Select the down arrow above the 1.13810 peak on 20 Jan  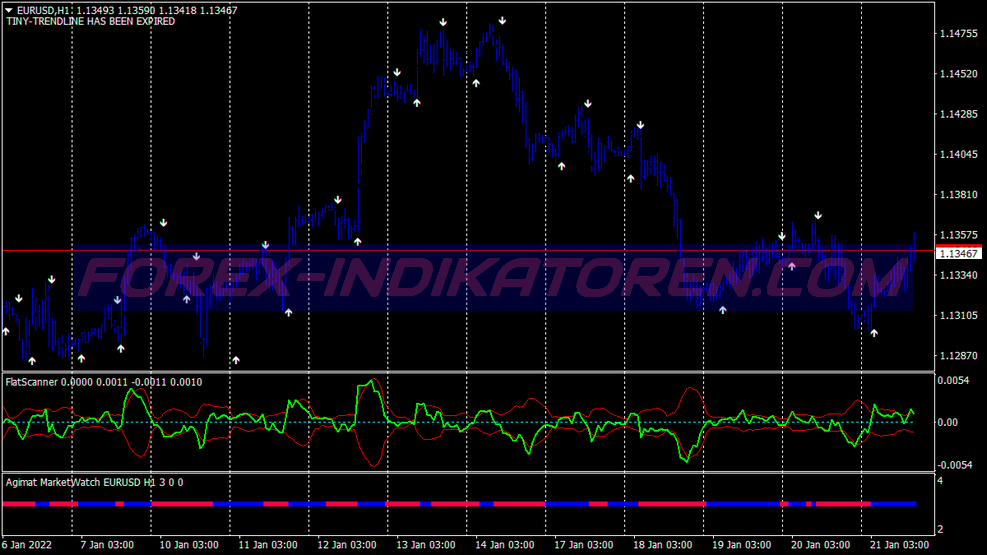(818, 215)
